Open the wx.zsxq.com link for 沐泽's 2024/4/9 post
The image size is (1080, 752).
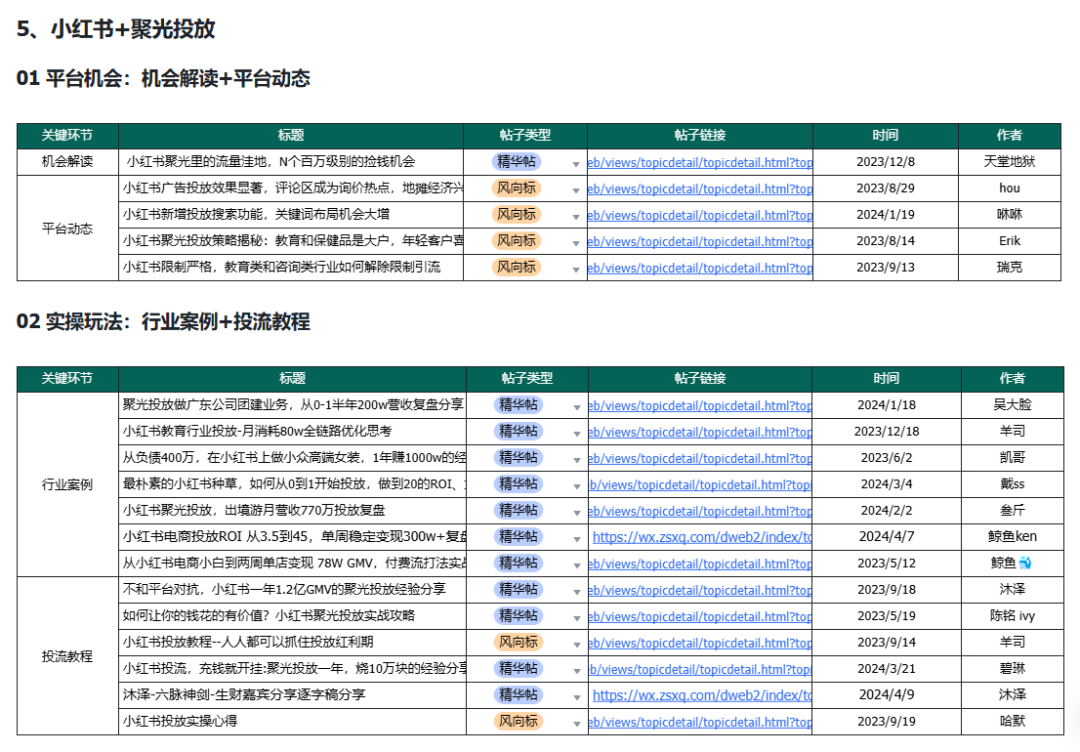pyautogui.click(x=700, y=695)
